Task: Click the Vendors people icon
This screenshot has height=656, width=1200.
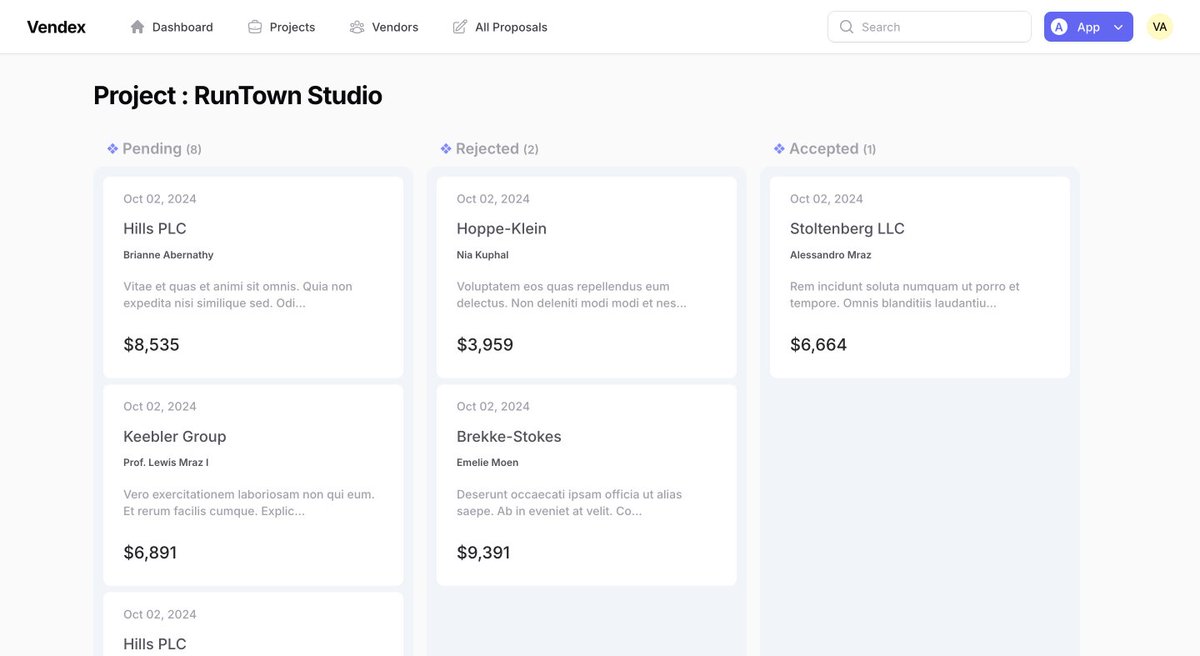Action: coord(357,27)
